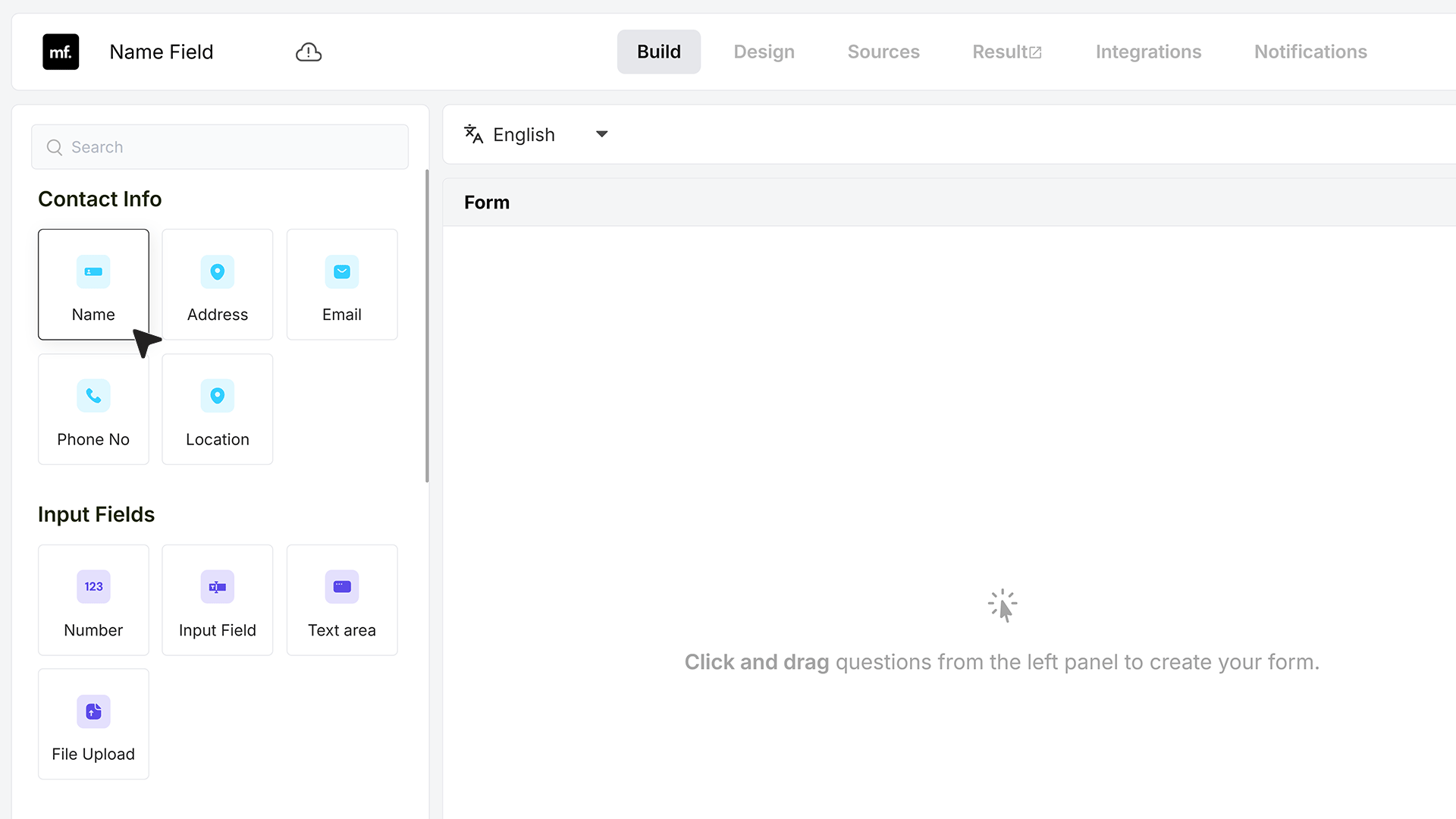This screenshot has height=819, width=1456.
Task: Click the left panel scrollbar
Action: pos(427,326)
